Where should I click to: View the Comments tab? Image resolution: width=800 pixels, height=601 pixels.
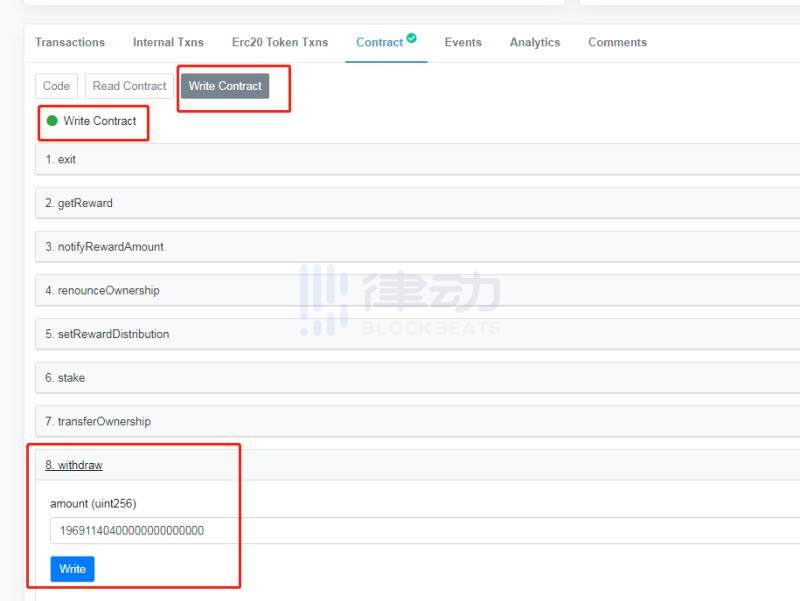click(617, 42)
